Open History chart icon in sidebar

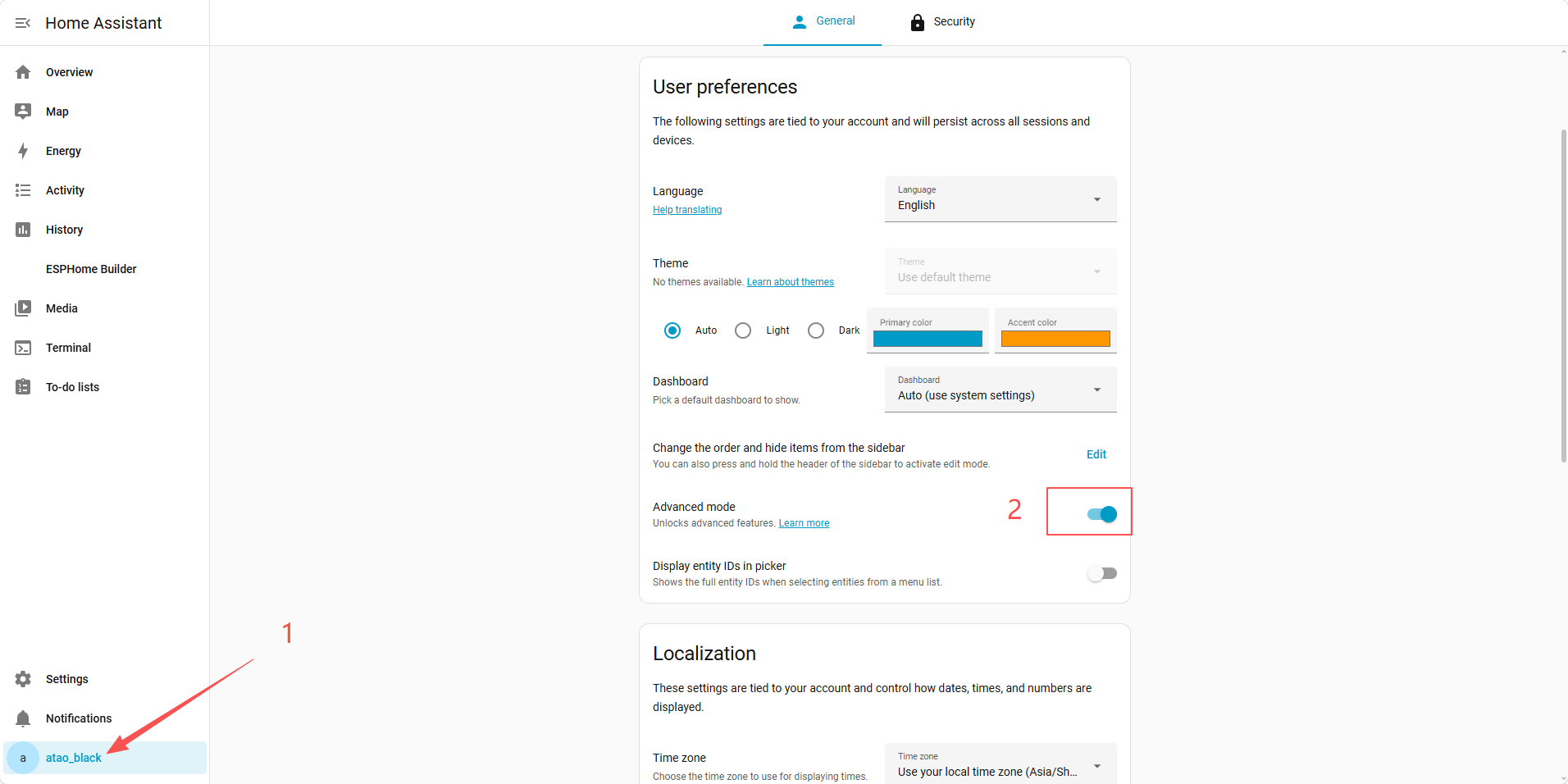click(x=23, y=230)
